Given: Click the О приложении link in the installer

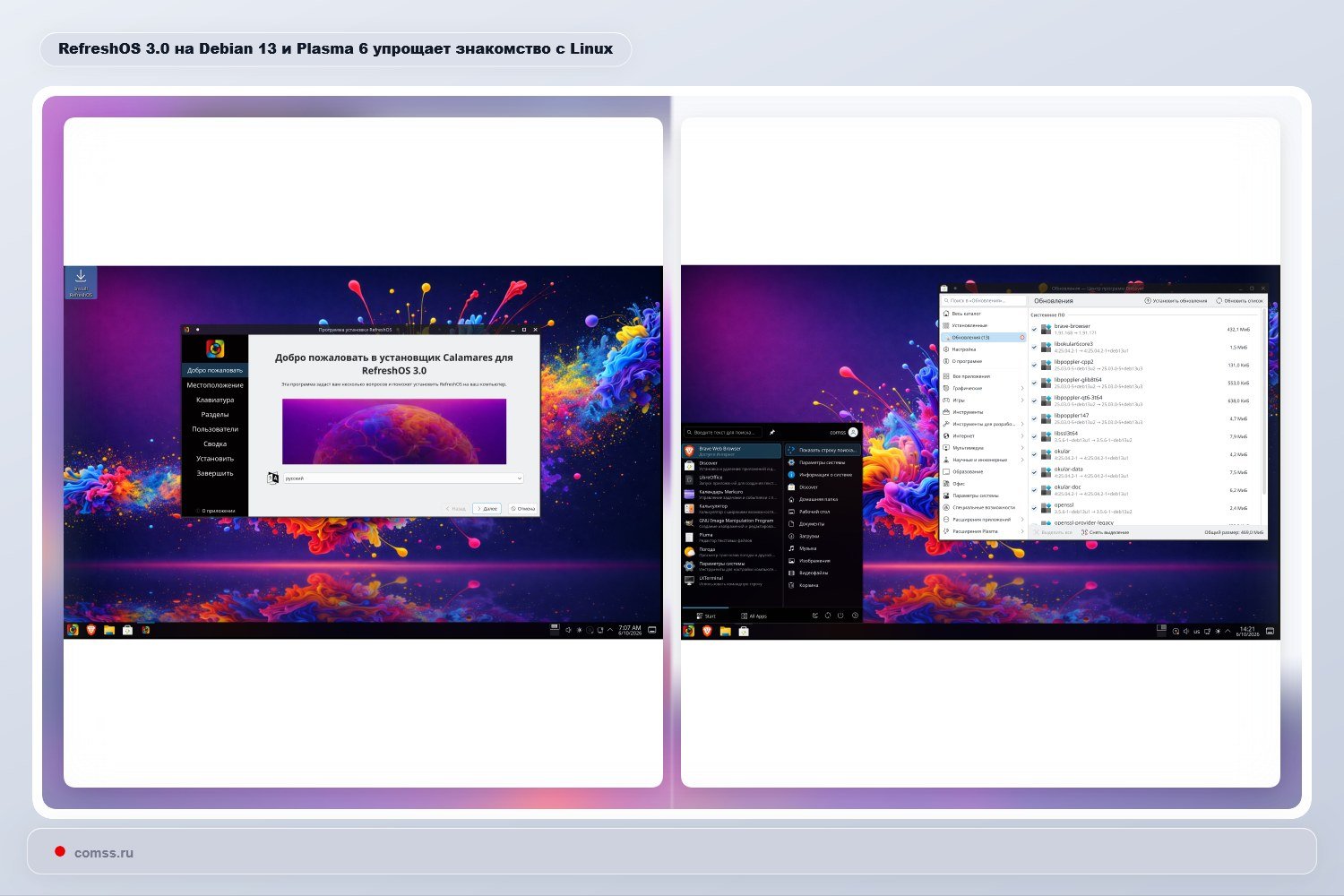Looking at the screenshot, I should tap(215, 511).
